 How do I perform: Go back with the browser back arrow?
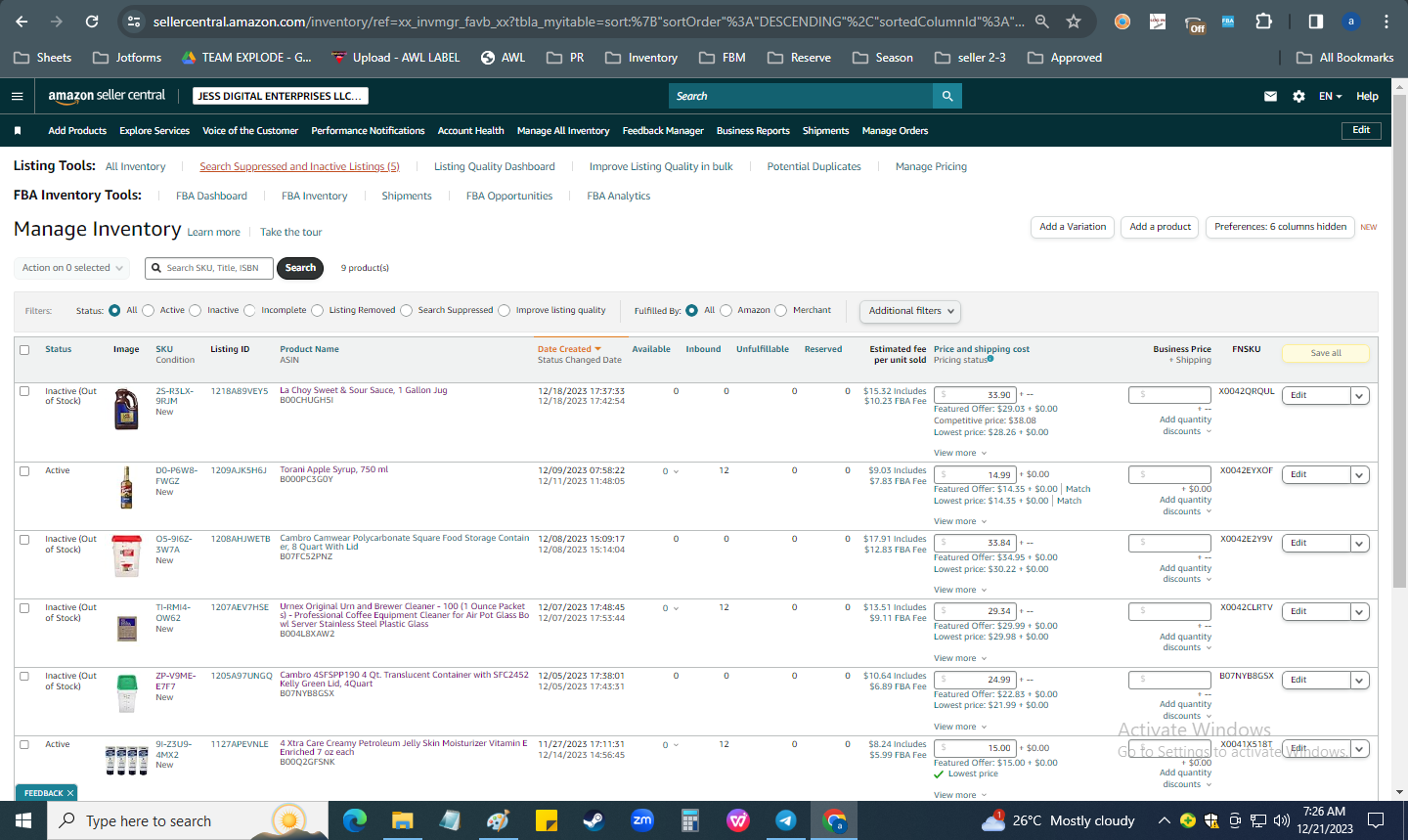tap(22, 21)
